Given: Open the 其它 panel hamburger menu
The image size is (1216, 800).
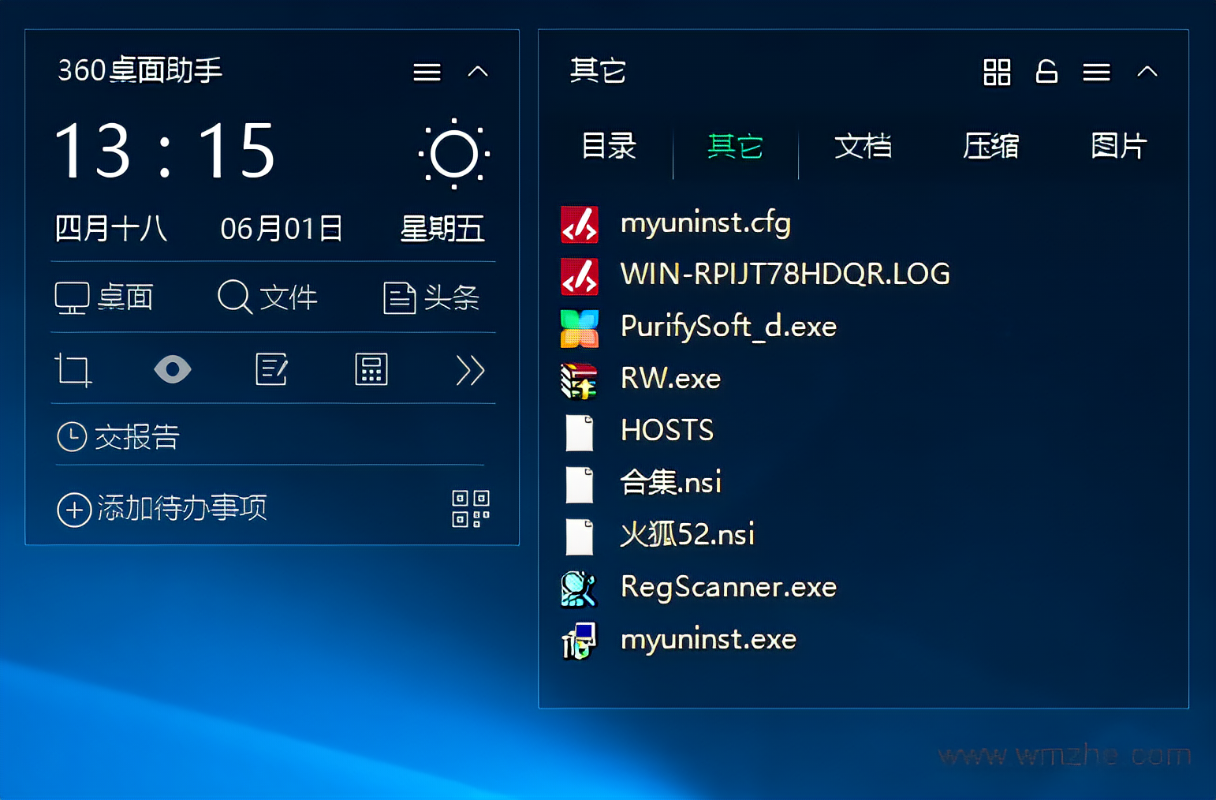Looking at the screenshot, I should (1097, 72).
